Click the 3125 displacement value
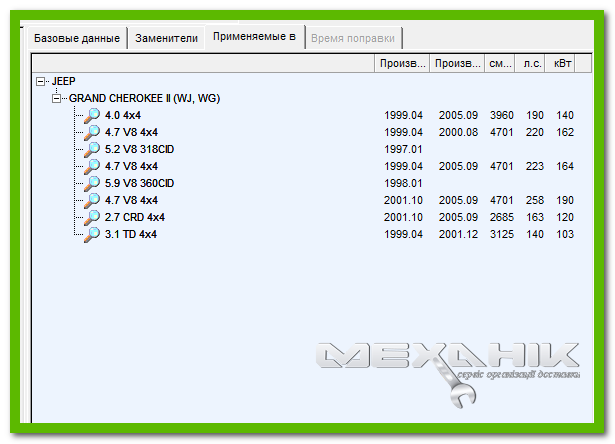615x444 pixels. [502, 234]
